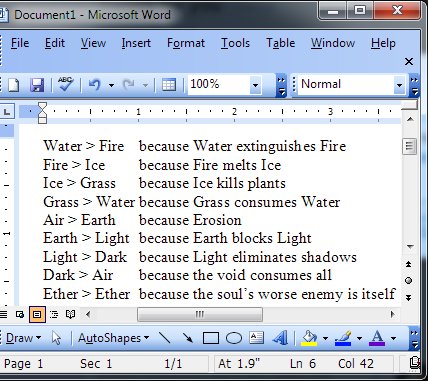Select the Line drawing tool
428x381 pixels.
[164, 338]
